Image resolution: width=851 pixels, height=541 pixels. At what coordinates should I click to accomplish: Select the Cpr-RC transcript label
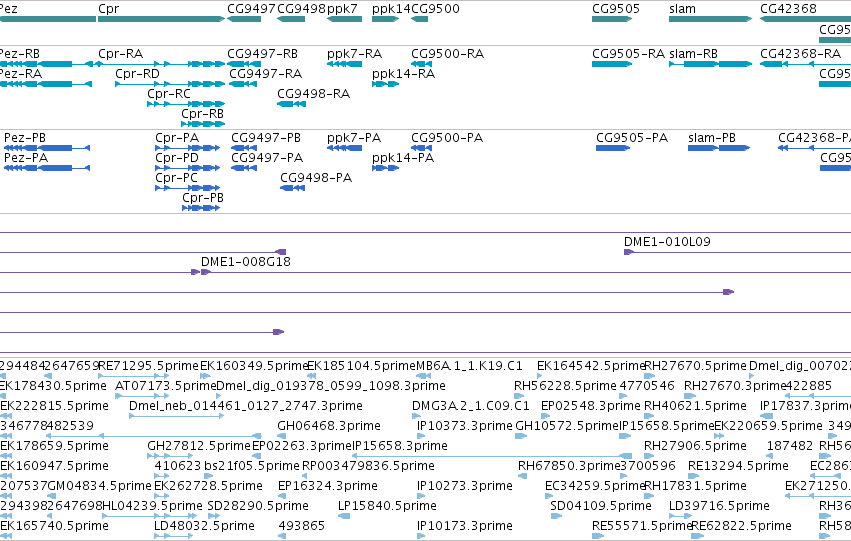coord(169,94)
